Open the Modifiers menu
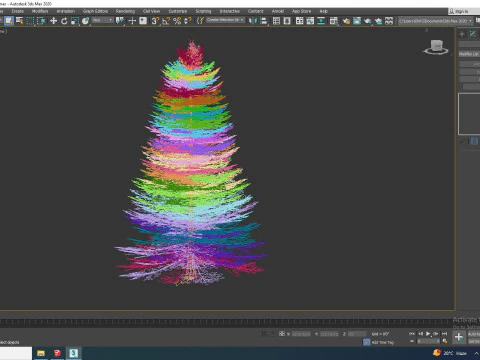 click(x=40, y=11)
